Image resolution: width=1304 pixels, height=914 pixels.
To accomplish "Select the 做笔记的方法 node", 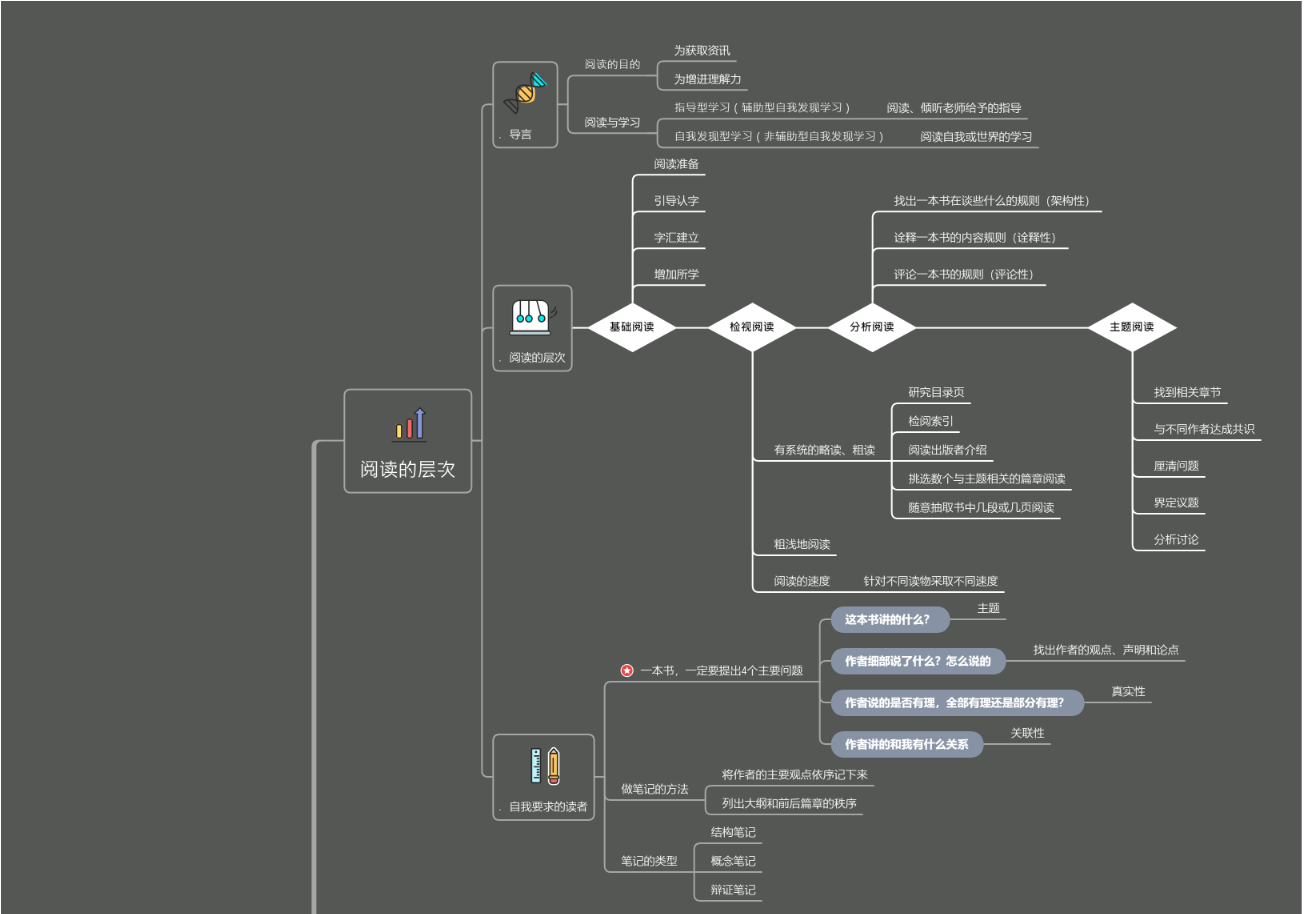I will pos(654,789).
